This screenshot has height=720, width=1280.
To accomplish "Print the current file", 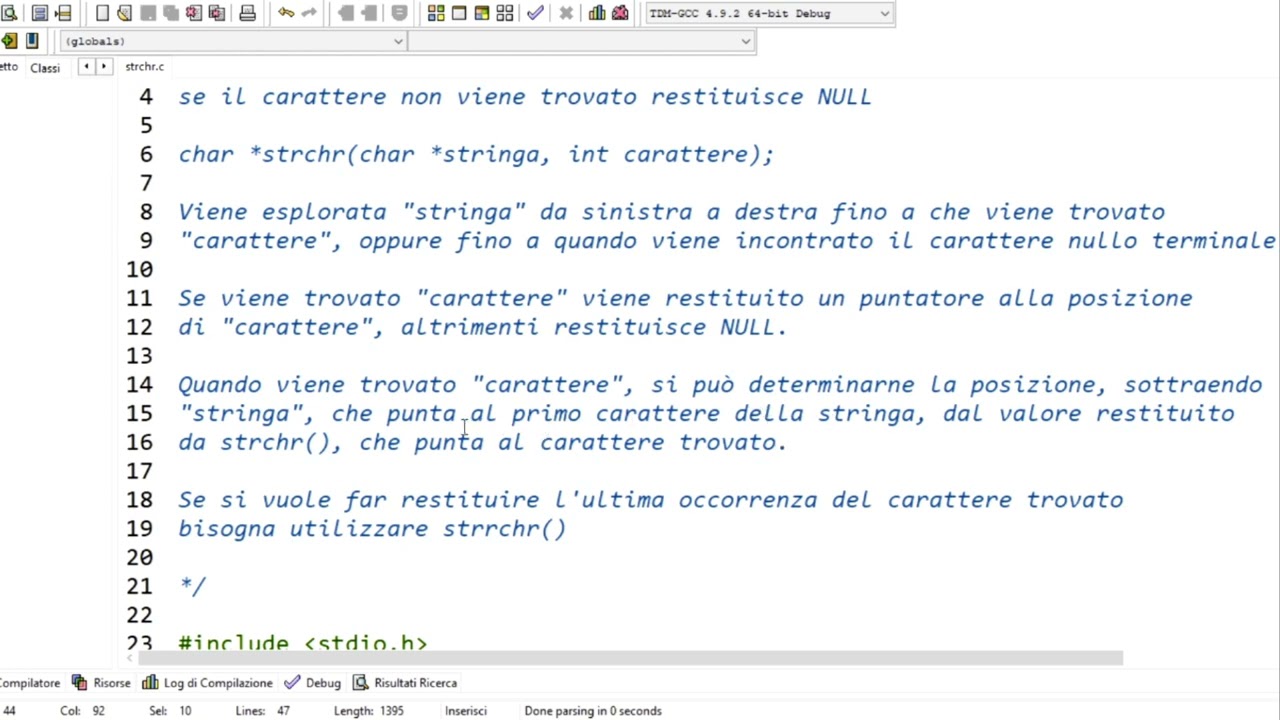I will [247, 13].
